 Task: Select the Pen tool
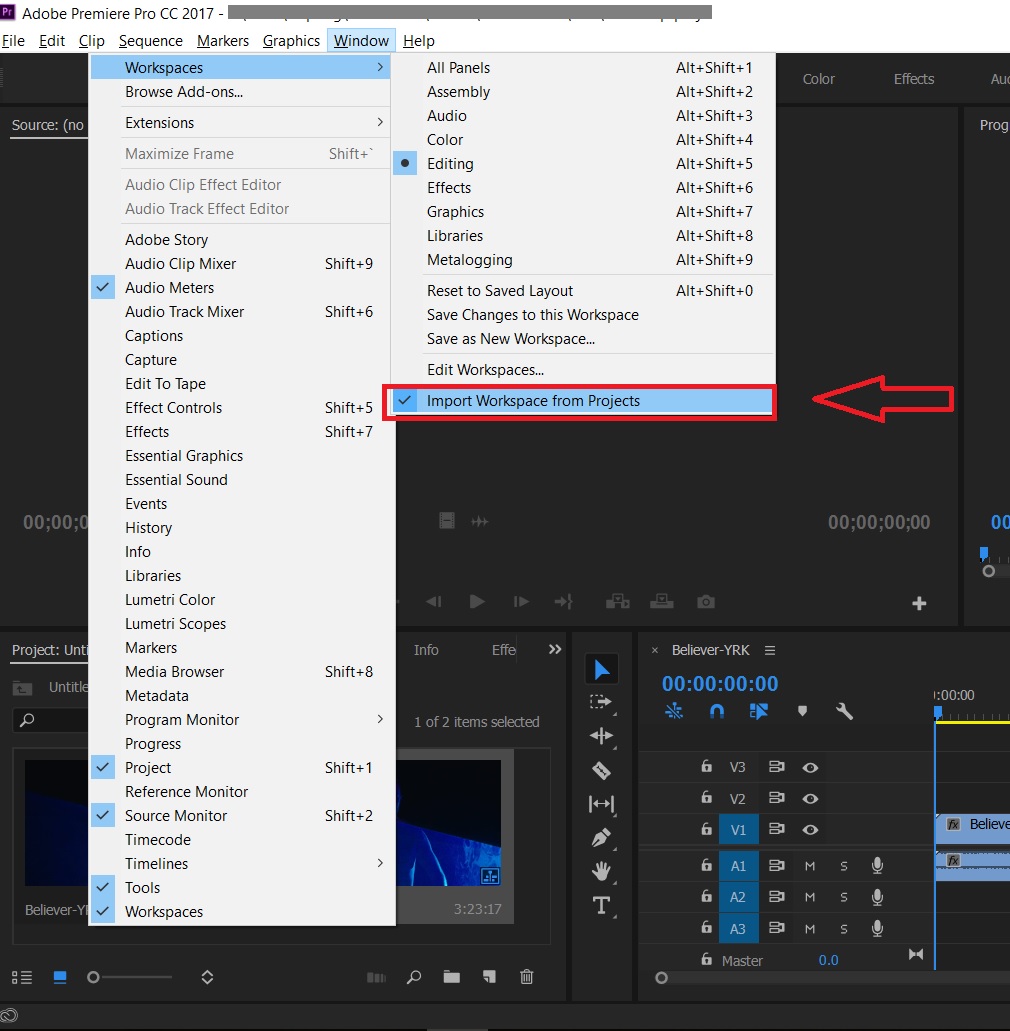pos(602,838)
